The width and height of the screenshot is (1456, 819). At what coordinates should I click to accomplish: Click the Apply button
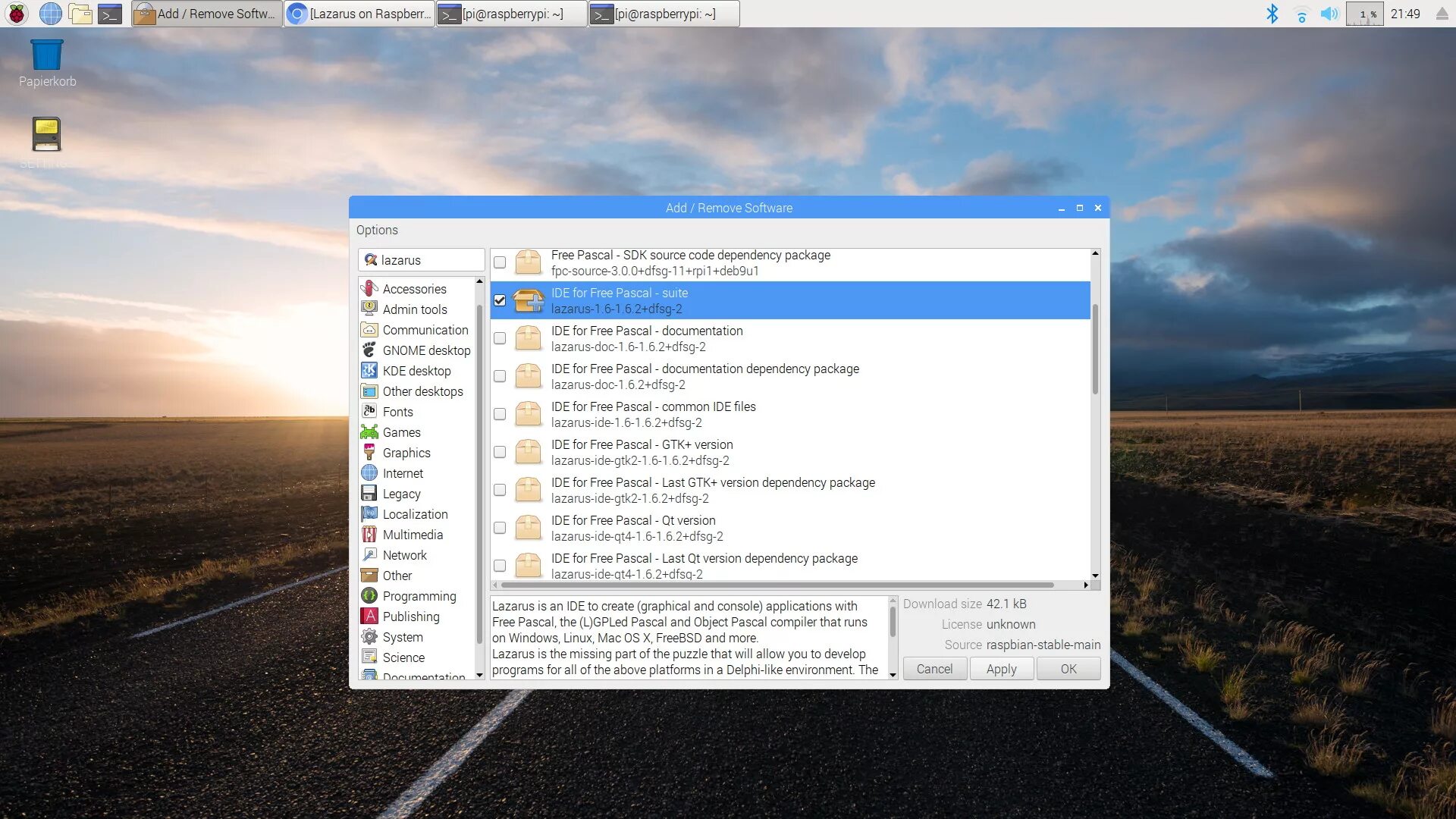[1001, 668]
